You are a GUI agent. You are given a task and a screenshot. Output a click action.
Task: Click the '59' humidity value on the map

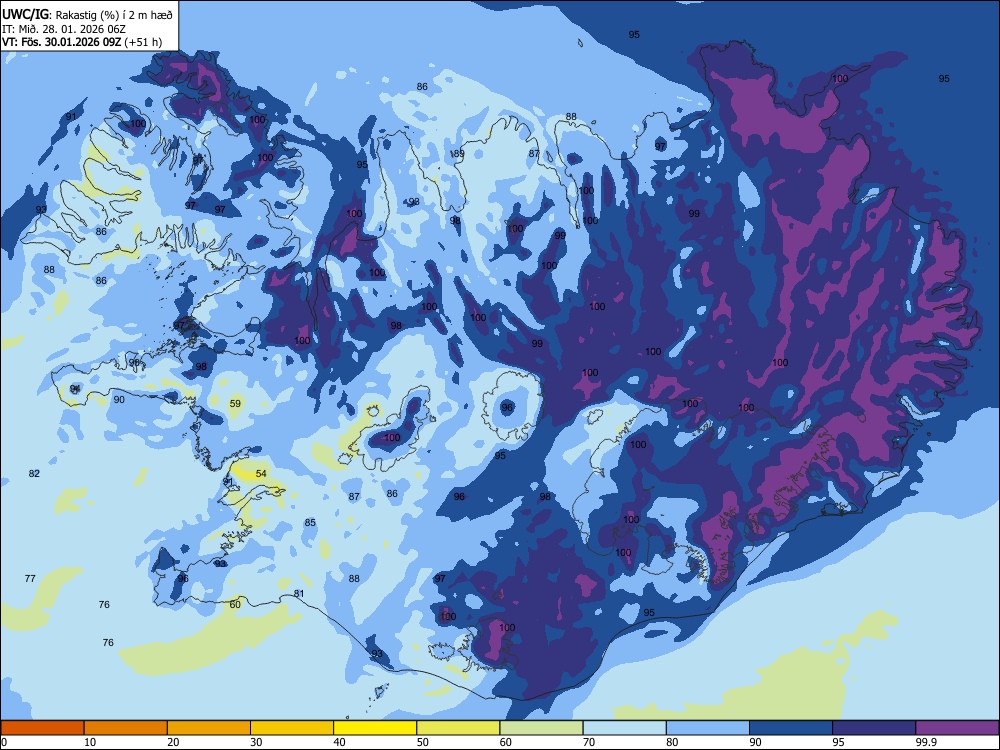coord(235,404)
